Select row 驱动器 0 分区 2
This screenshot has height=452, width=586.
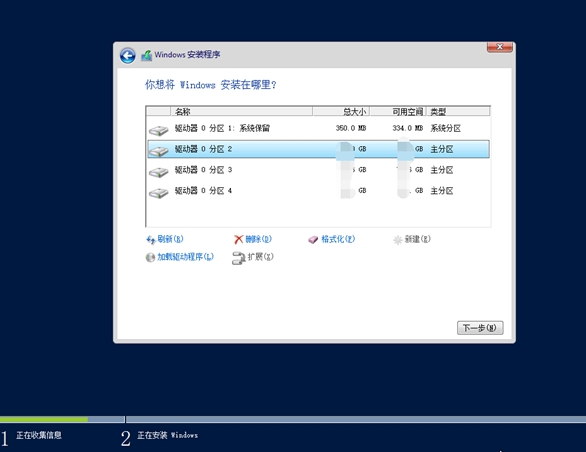[318, 149]
